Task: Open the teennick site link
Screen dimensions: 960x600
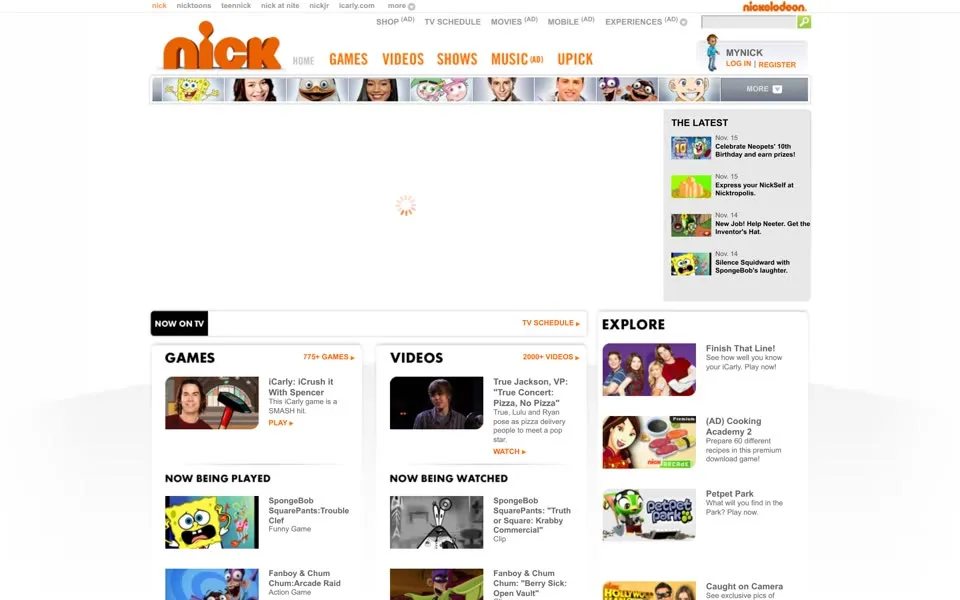Action: [236, 6]
